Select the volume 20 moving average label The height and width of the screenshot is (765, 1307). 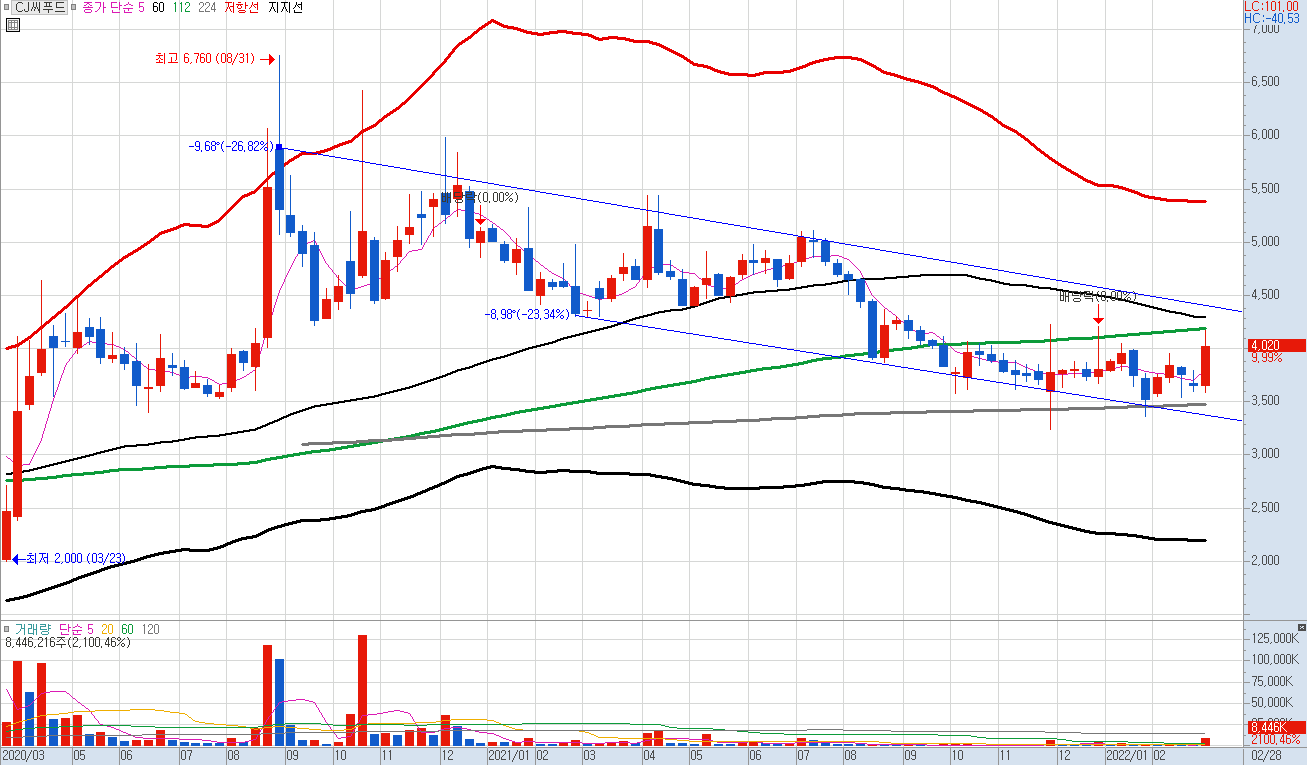[x=107, y=629]
